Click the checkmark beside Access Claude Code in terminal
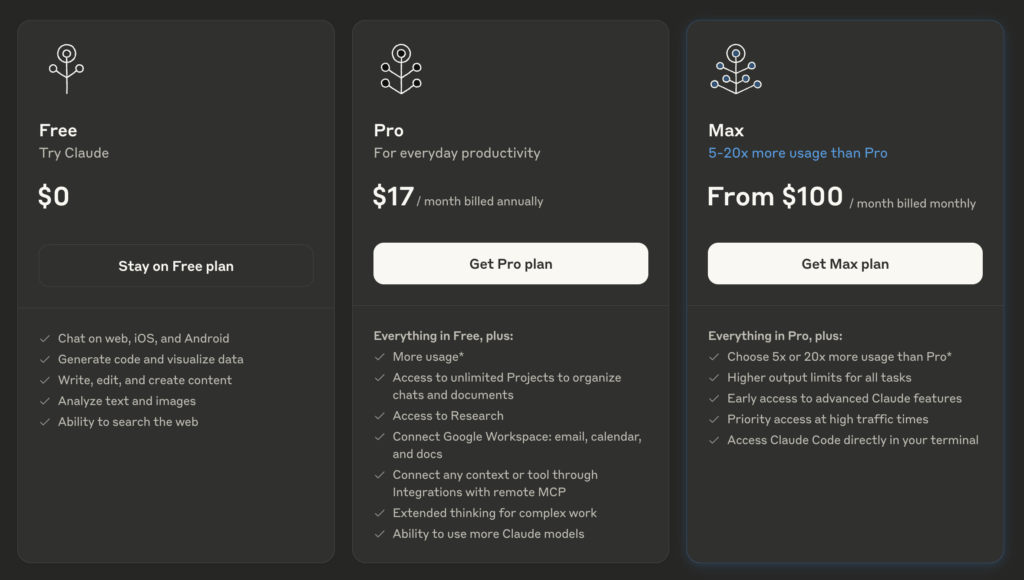This screenshot has width=1024, height=580. point(714,440)
